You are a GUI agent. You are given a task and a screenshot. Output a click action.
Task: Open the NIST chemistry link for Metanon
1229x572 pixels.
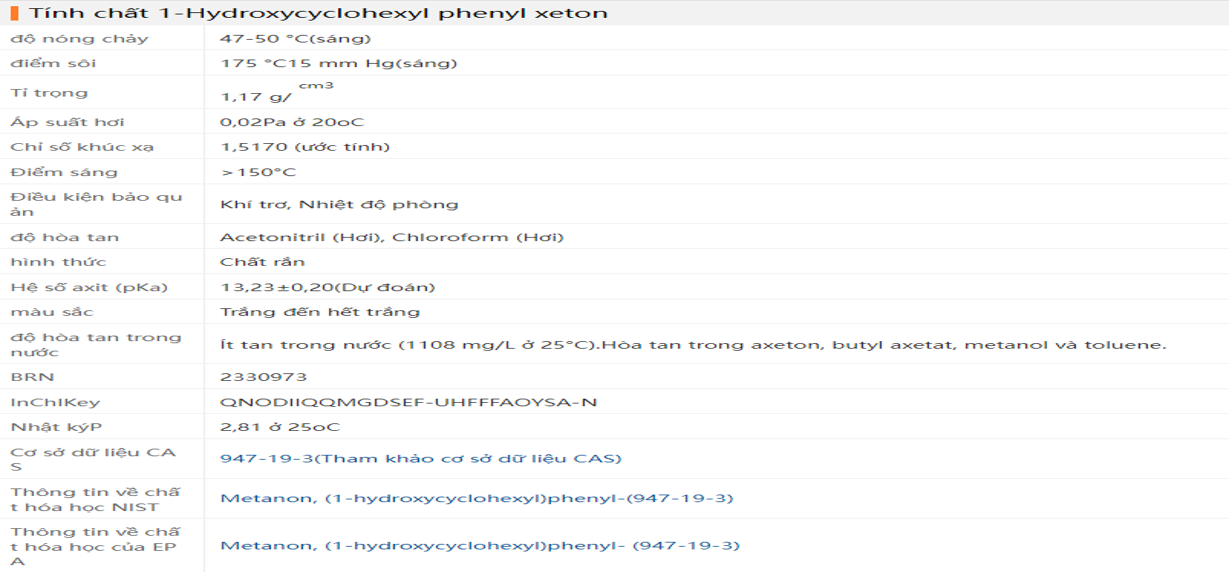pyautogui.click(x=477, y=498)
